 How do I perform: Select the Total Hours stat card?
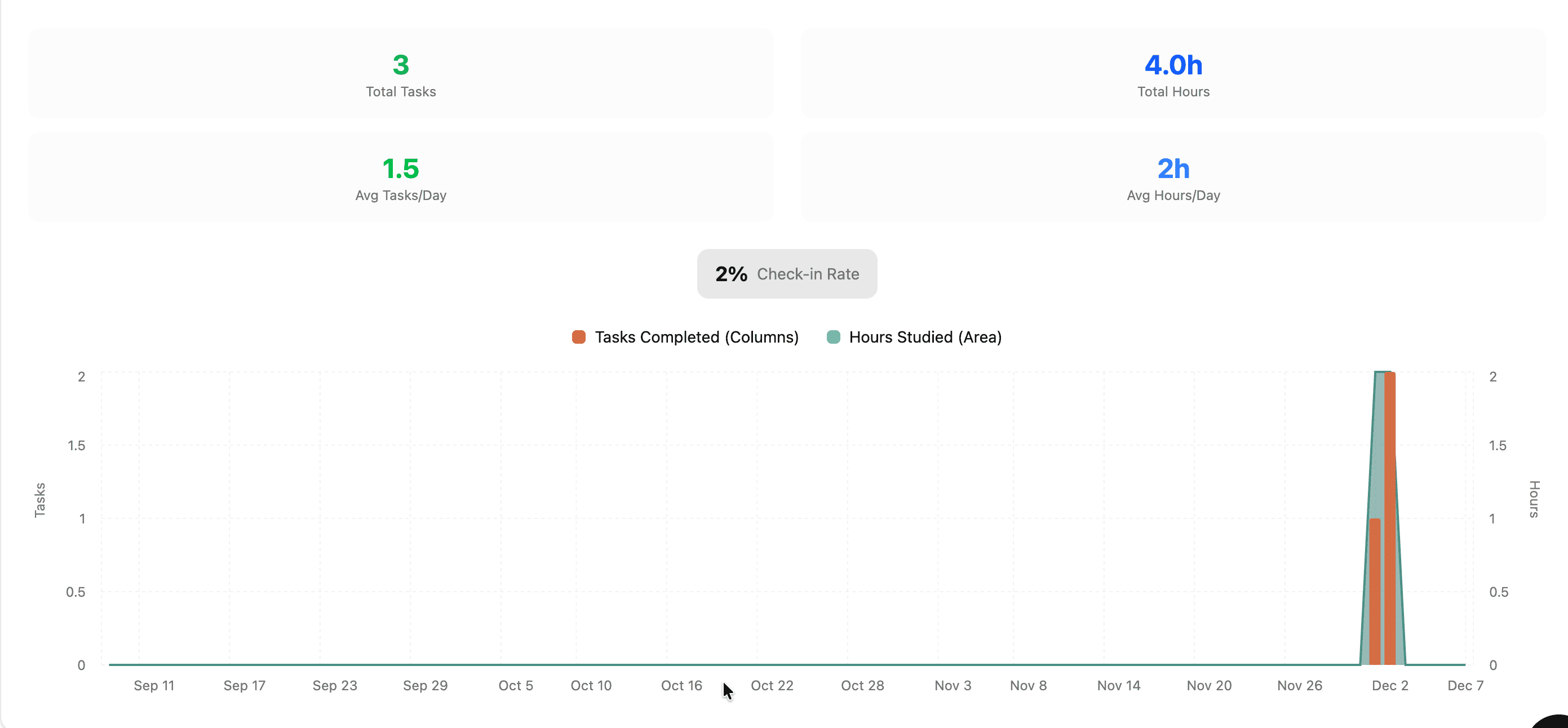[1173, 73]
